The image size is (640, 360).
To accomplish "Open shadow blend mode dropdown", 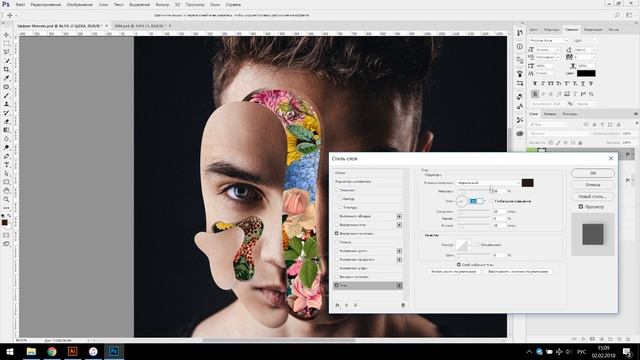I will (x=488, y=183).
